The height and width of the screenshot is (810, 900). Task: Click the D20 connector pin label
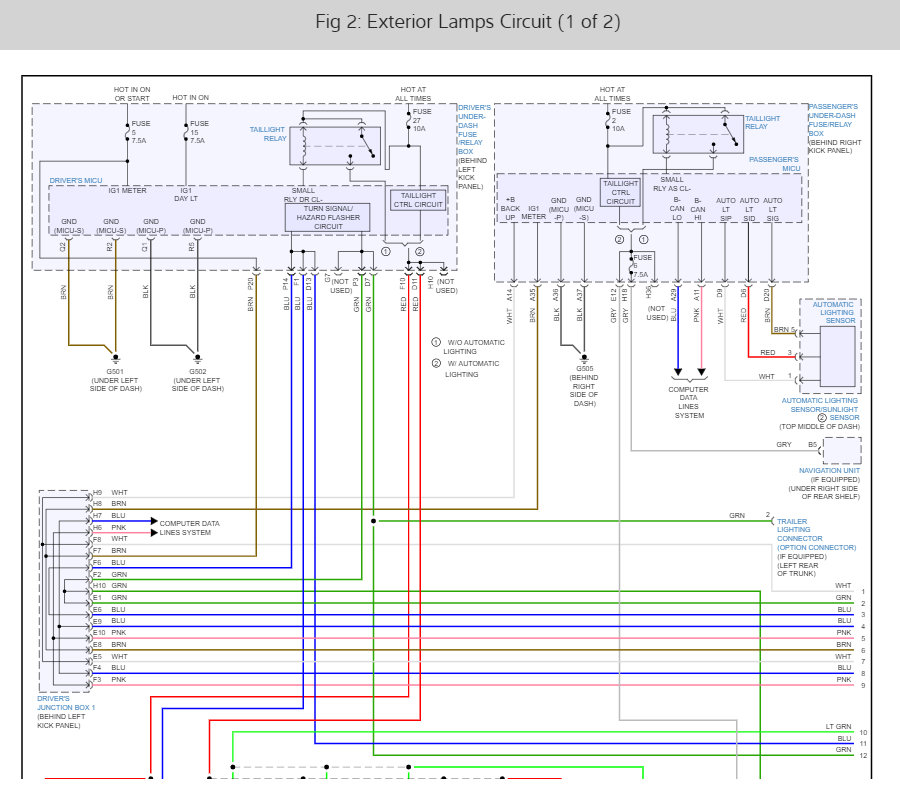[x=767, y=295]
